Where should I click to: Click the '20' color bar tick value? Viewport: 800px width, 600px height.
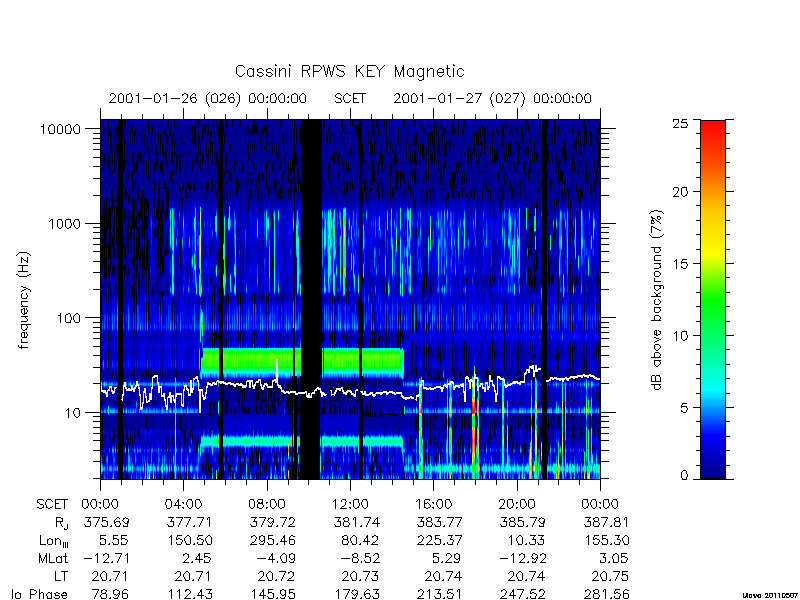pyautogui.click(x=680, y=192)
